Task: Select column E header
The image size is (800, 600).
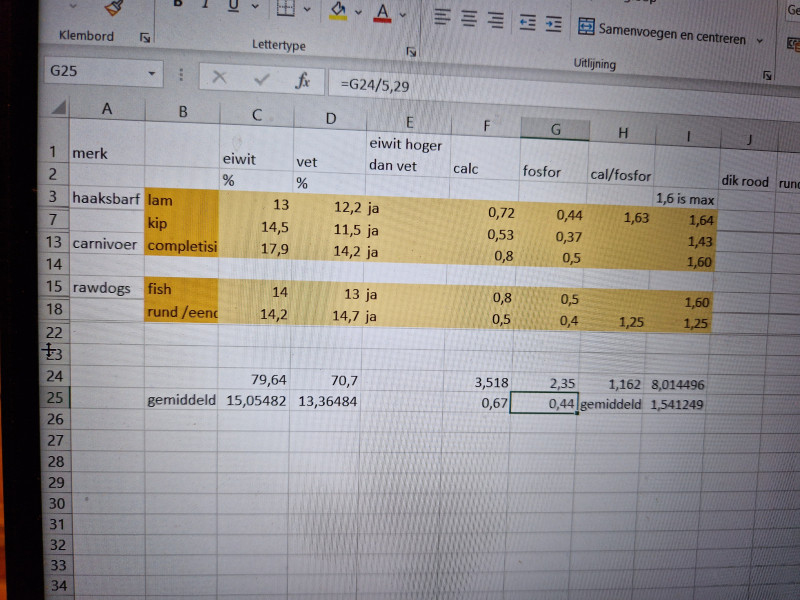Action: [x=409, y=121]
